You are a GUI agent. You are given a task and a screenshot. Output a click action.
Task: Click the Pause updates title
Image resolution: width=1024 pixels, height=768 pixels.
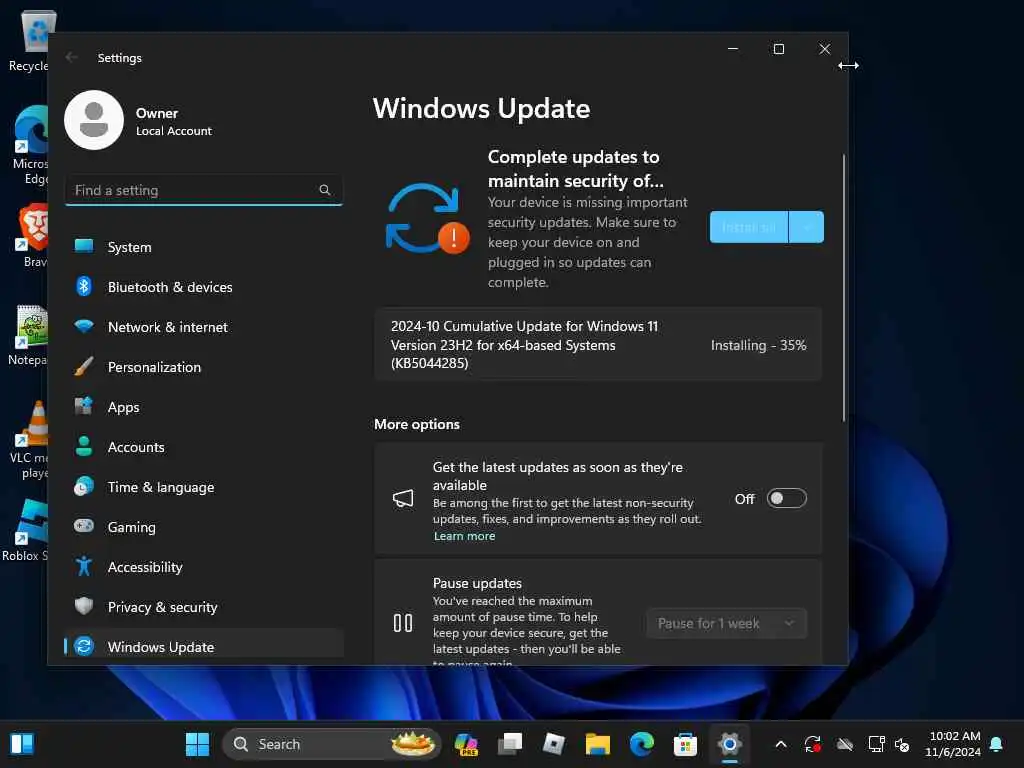[477, 583]
